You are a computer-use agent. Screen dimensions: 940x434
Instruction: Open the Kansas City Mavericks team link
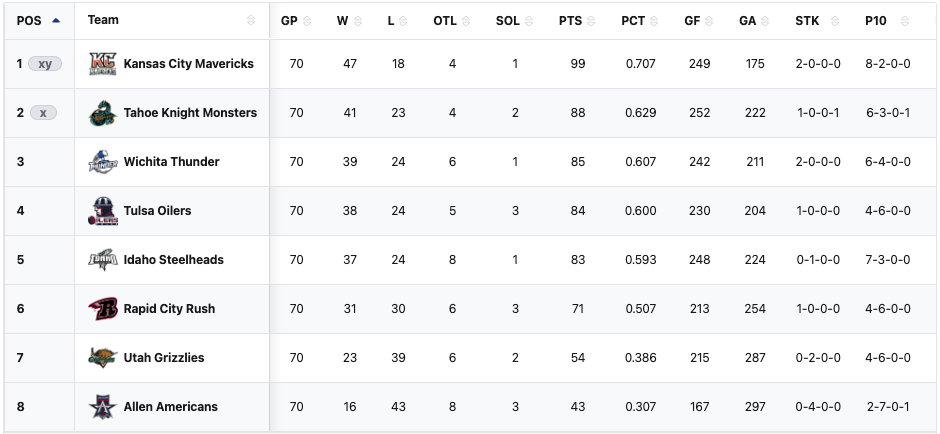click(188, 64)
